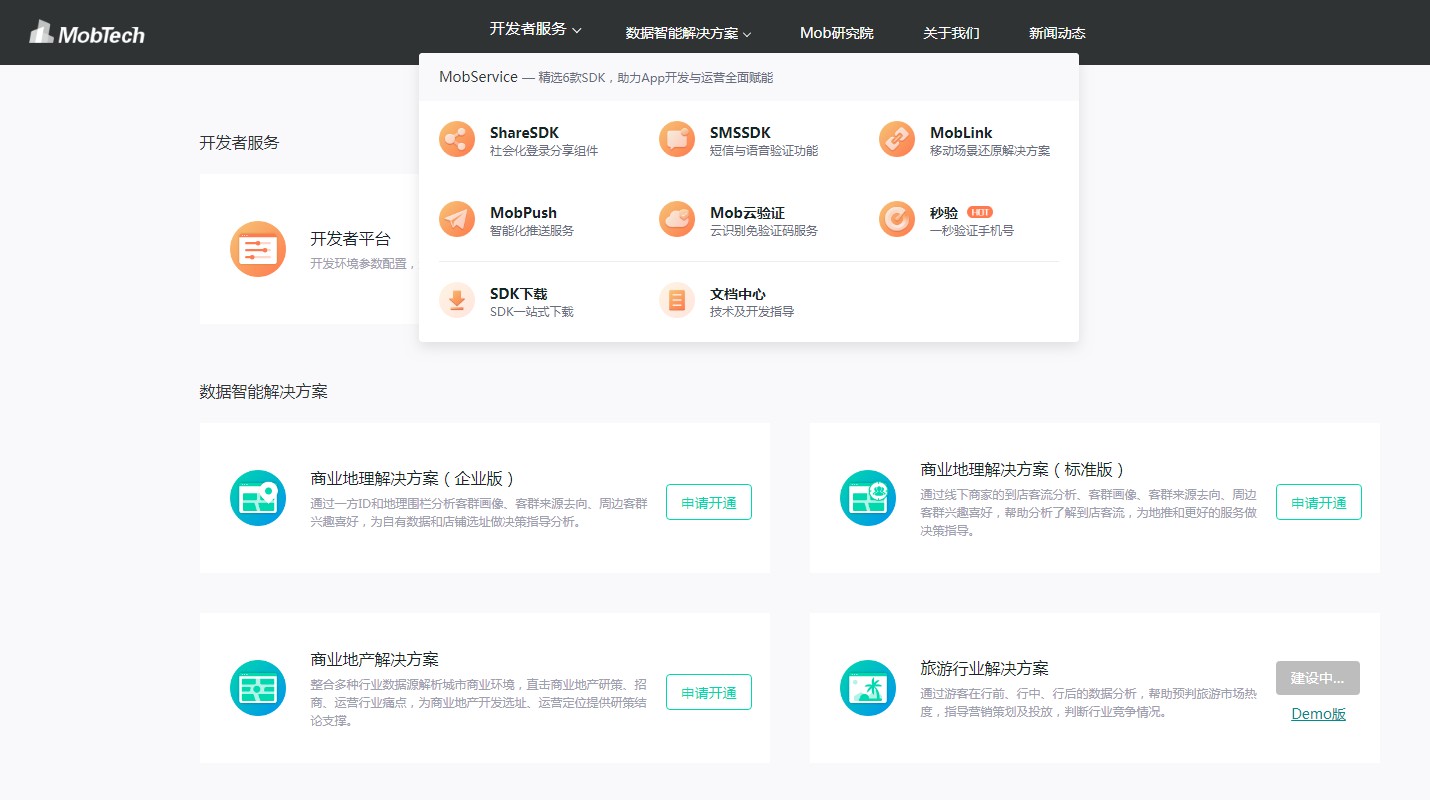Click the 商业地产解决方案 title

(x=374, y=660)
